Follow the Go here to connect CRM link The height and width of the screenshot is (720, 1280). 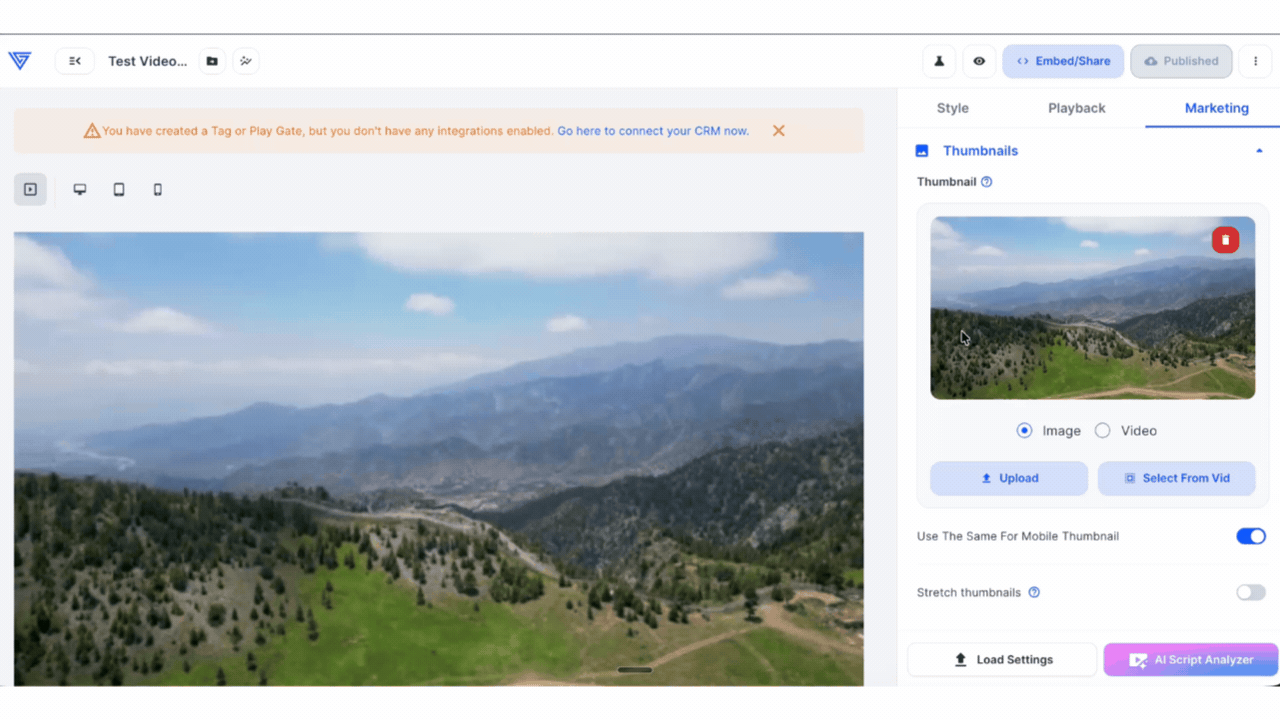coord(653,131)
